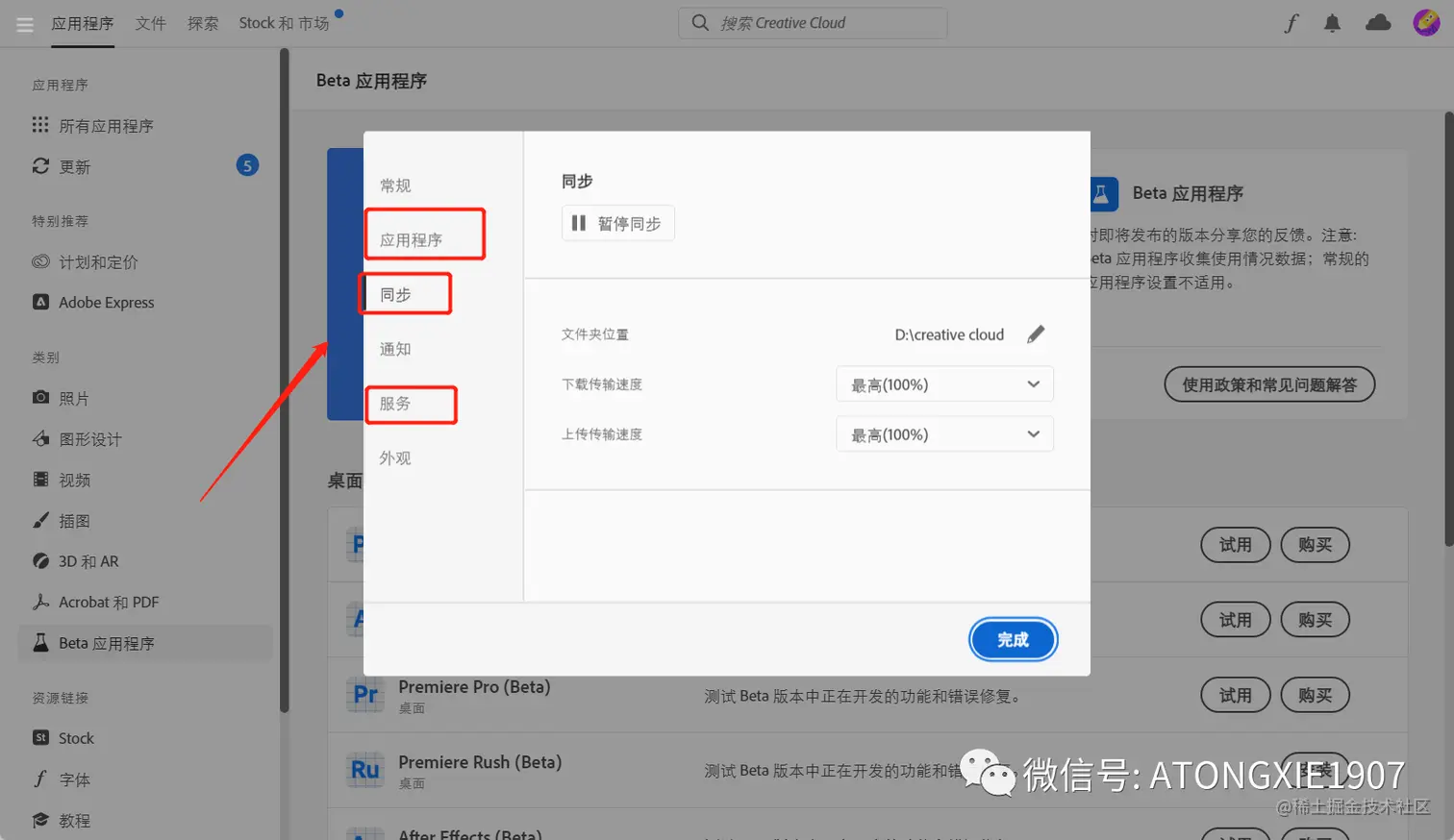Viewport: 1454px width, 840px height.
Task: Click the D:\creative cloud folder path
Action: point(949,334)
